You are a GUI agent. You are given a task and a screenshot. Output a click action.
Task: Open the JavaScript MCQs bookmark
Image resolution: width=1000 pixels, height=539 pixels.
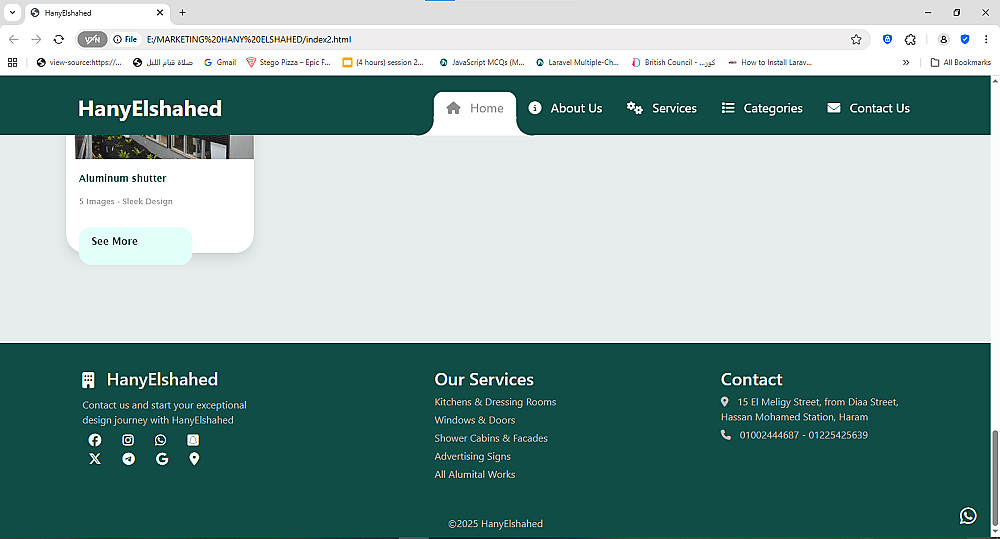(x=482, y=63)
